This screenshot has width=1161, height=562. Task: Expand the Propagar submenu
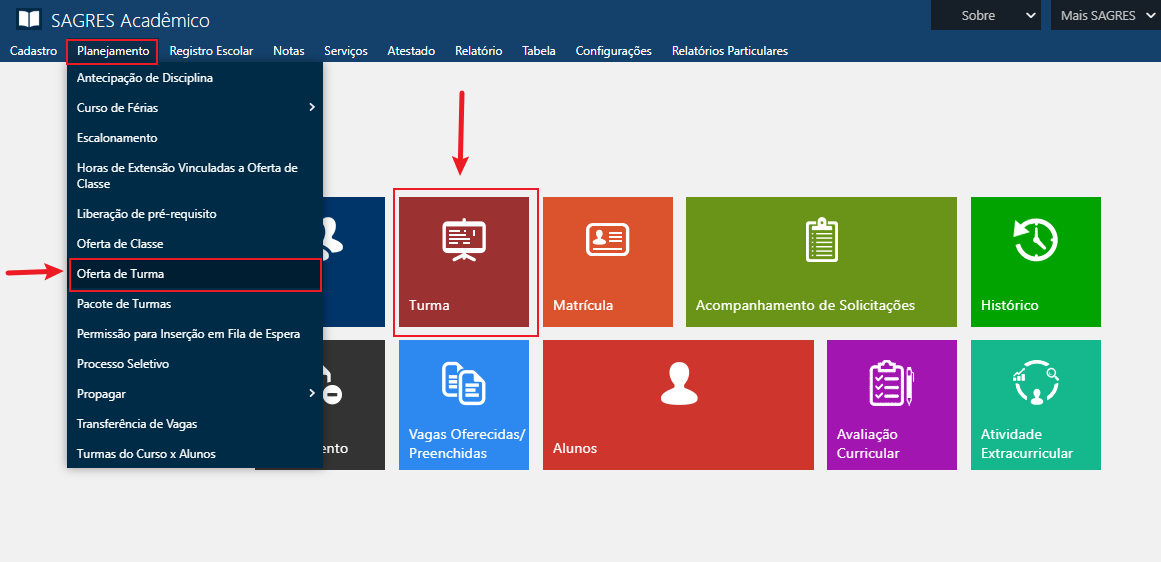tap(195, 394)
